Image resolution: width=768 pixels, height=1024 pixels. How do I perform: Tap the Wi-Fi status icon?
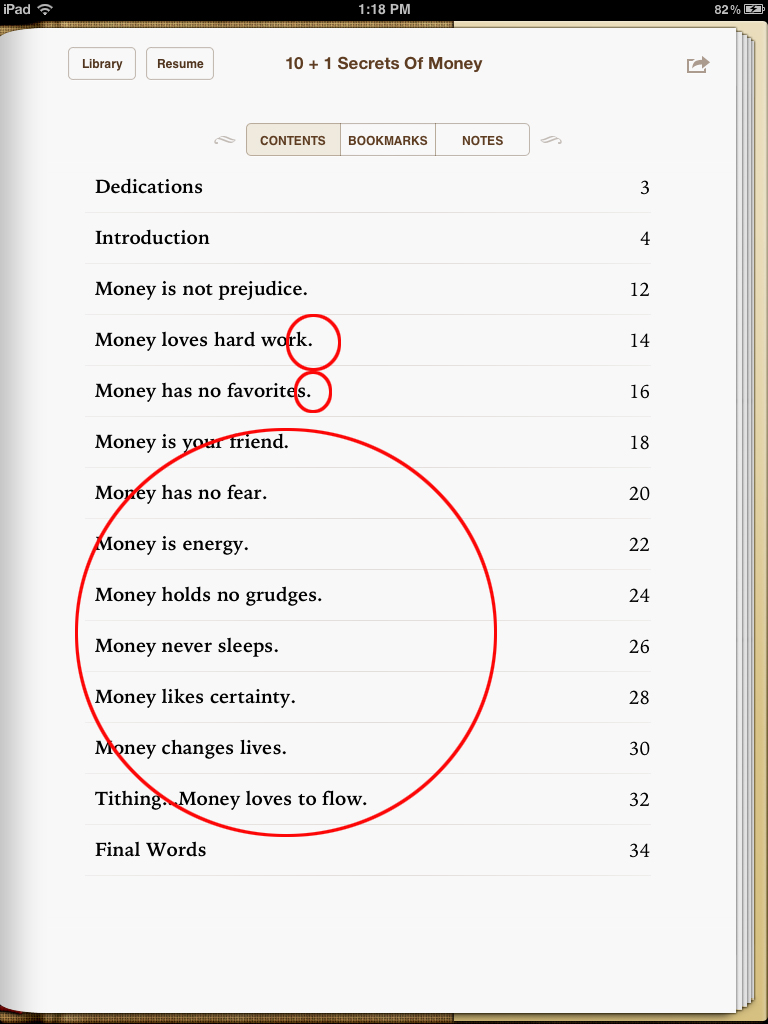[45, 9]
